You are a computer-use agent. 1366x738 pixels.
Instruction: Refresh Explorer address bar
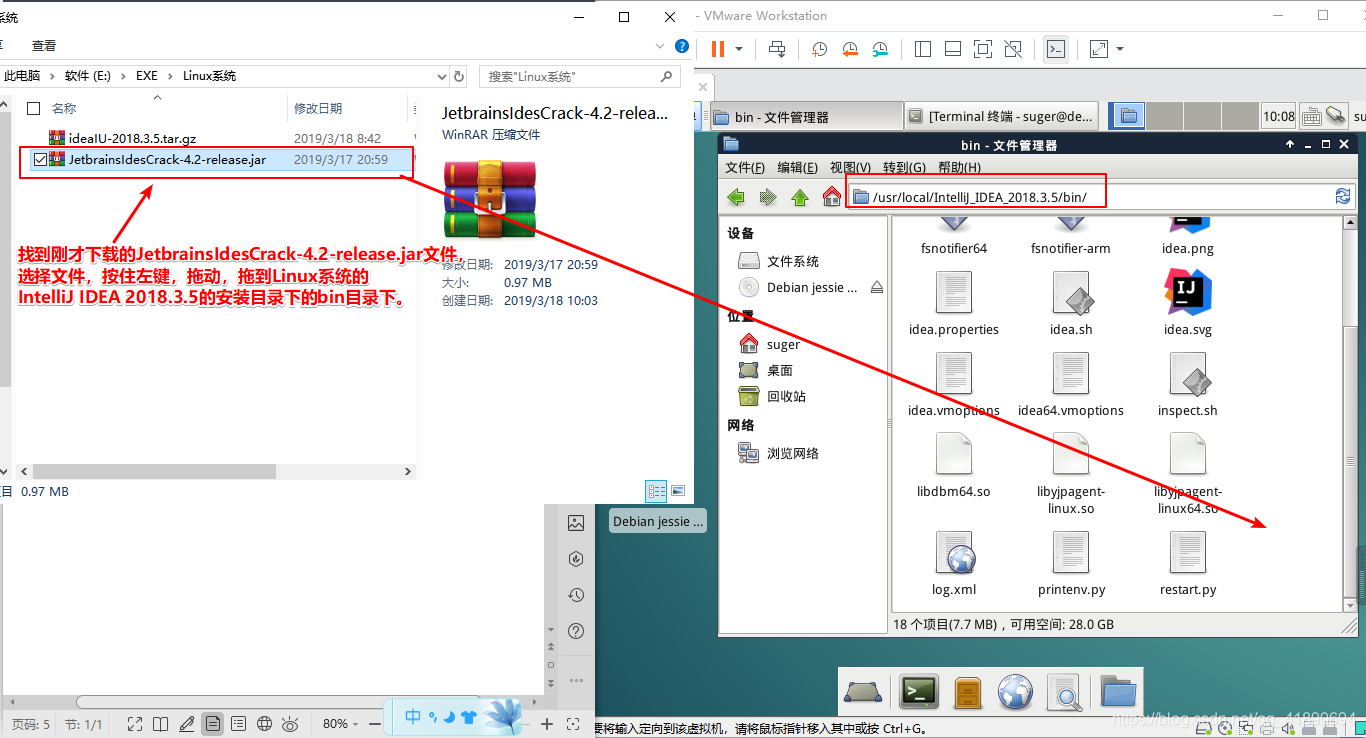[x=459, y=76]
